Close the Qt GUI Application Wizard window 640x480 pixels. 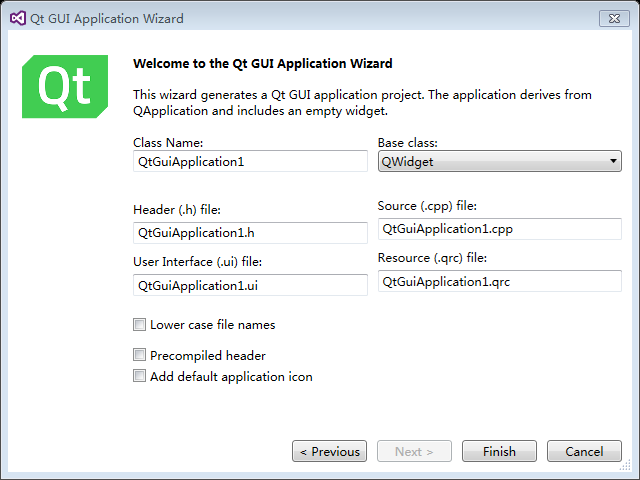point(614,19)
